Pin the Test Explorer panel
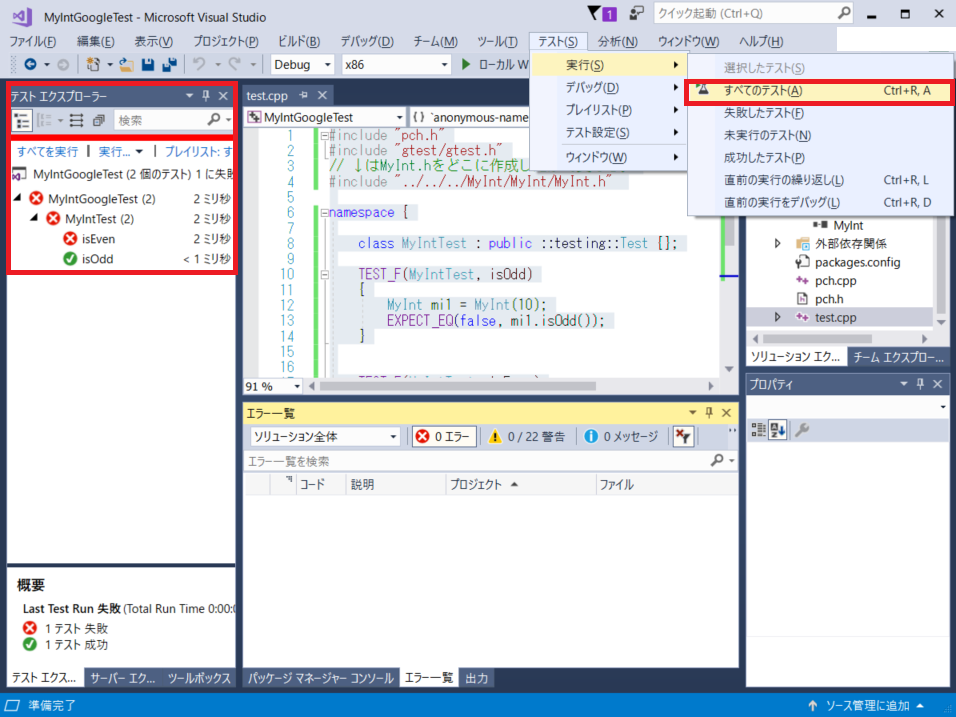Image resolution: width=956 pixels, height=717 pixels. (206, 96)
